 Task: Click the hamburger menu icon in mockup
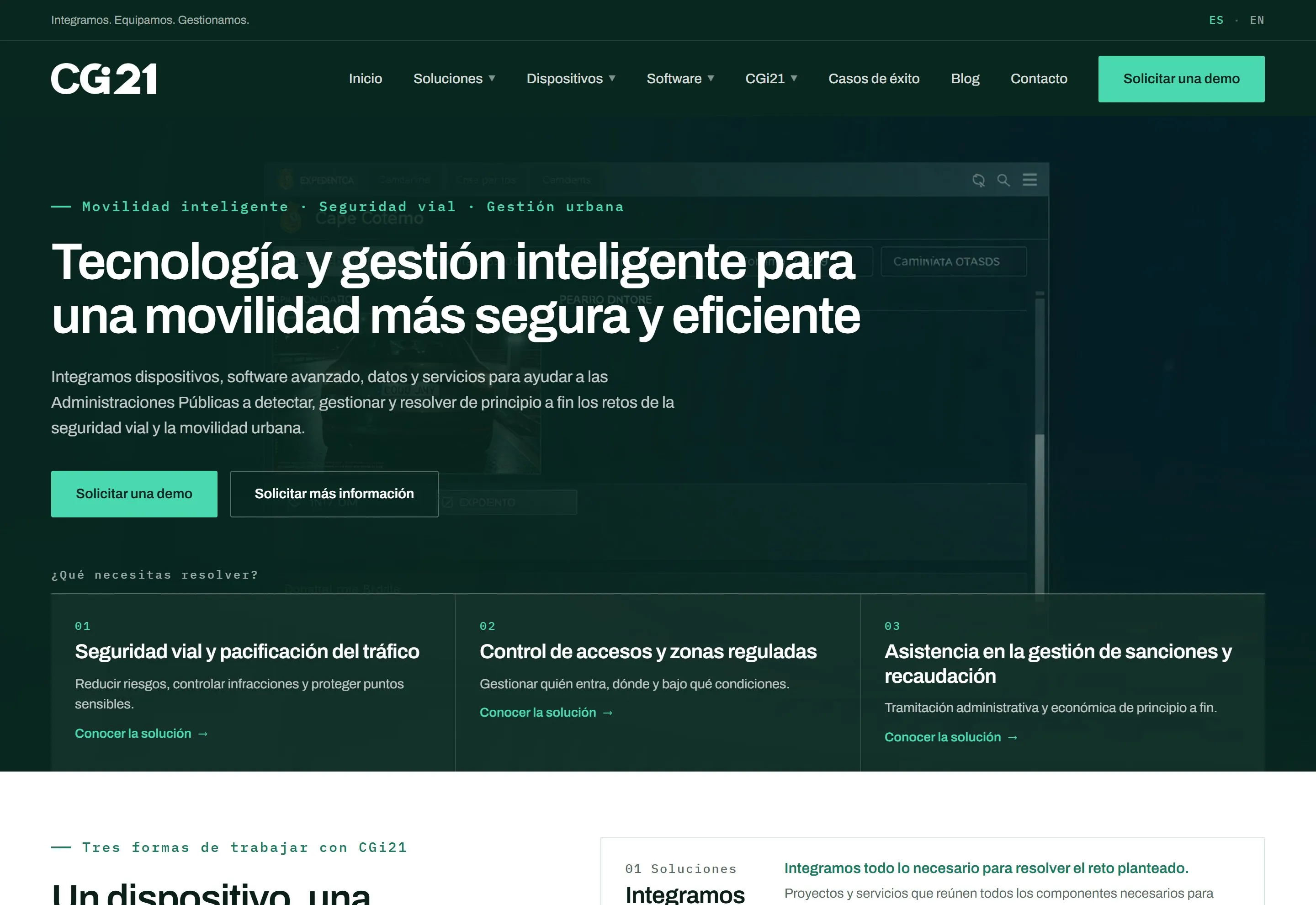[1029, 180]
